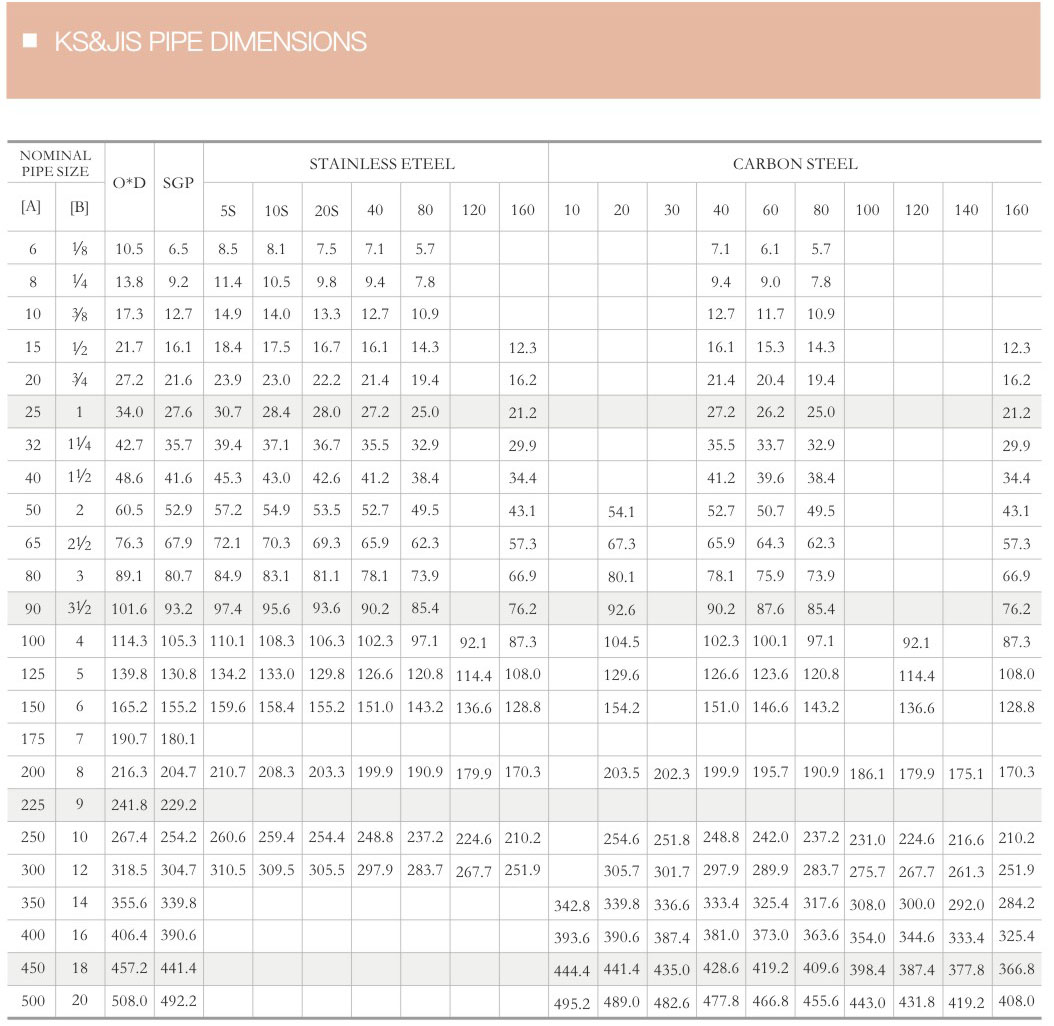
Task: Select the CARBON STEEL group header
Action: 794,164
